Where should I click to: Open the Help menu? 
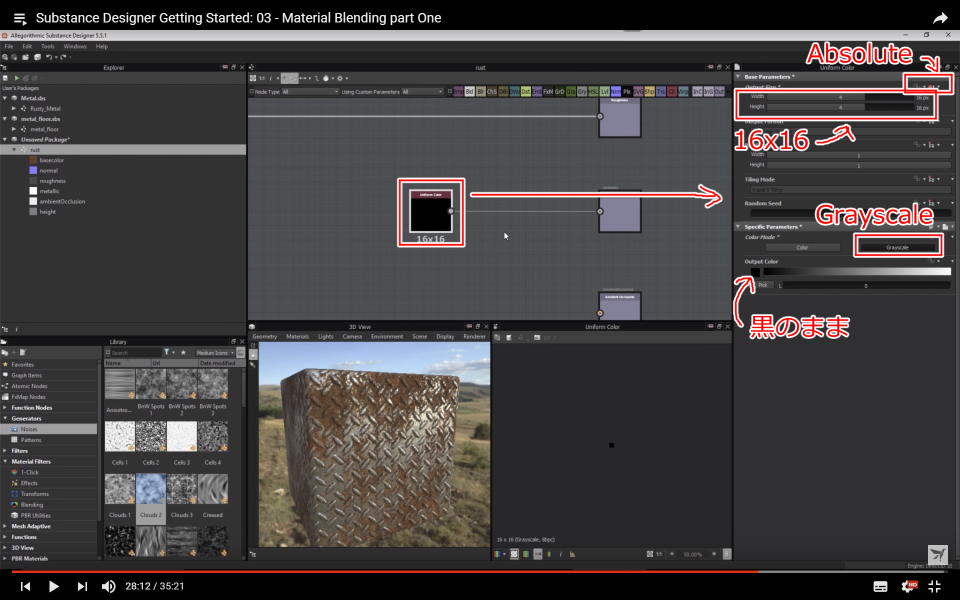(102, 47)
